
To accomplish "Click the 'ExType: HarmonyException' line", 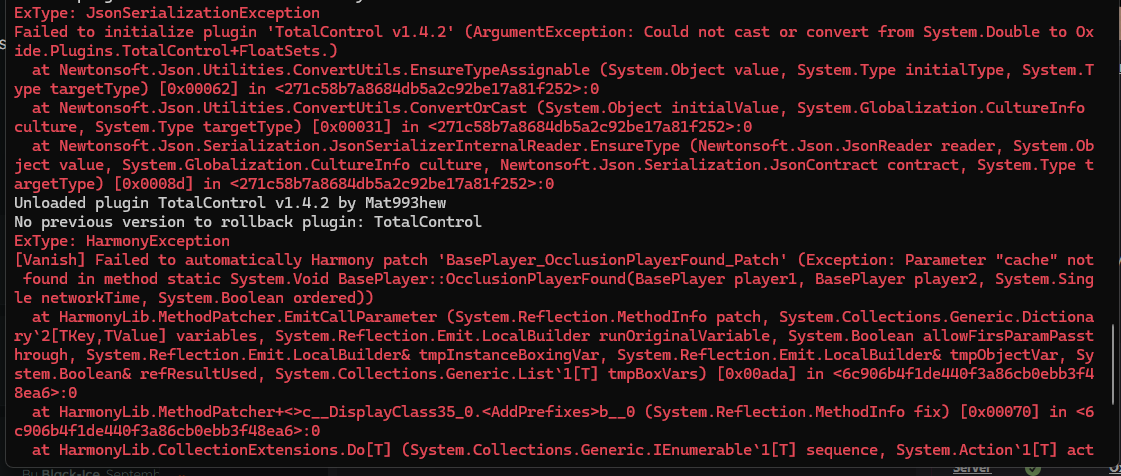I will click(x=122, y=241).
